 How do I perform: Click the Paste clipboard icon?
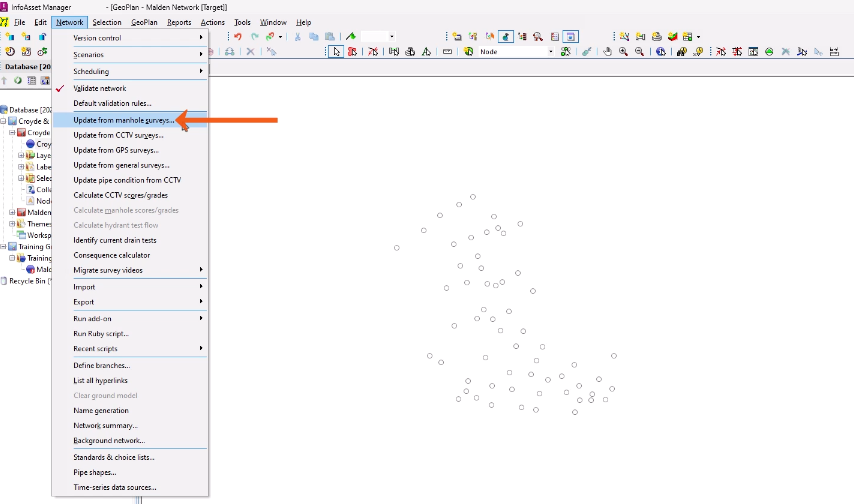330,37
